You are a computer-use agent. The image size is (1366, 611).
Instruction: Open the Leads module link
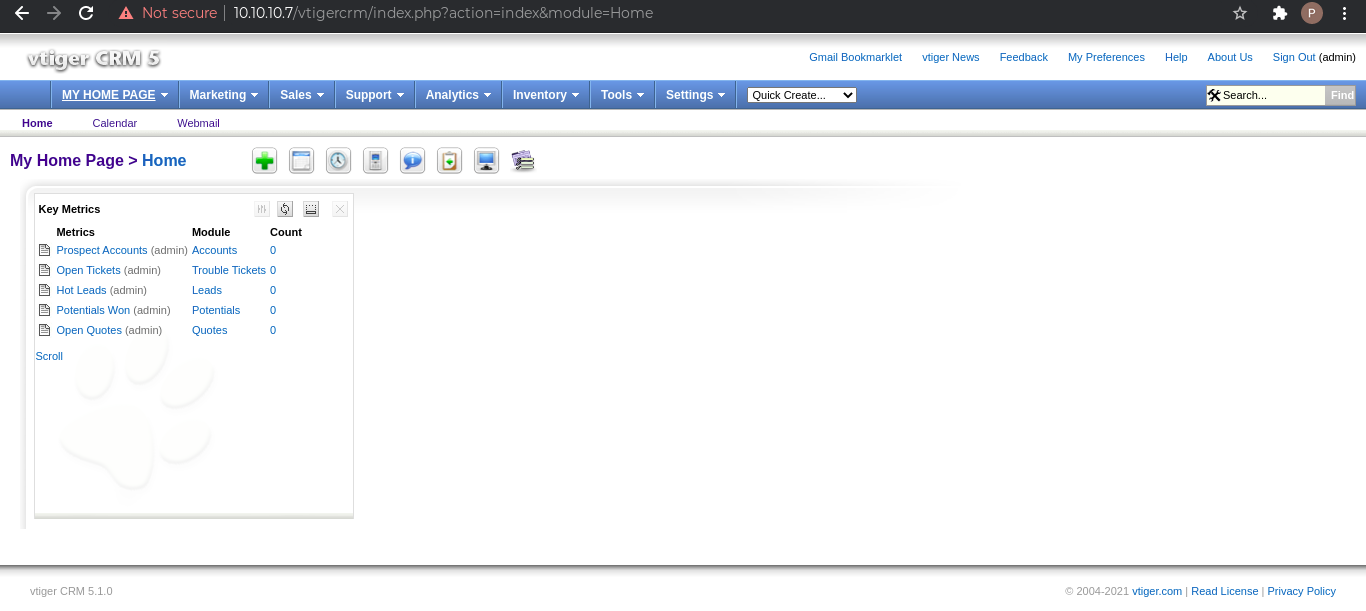point(207,290)
